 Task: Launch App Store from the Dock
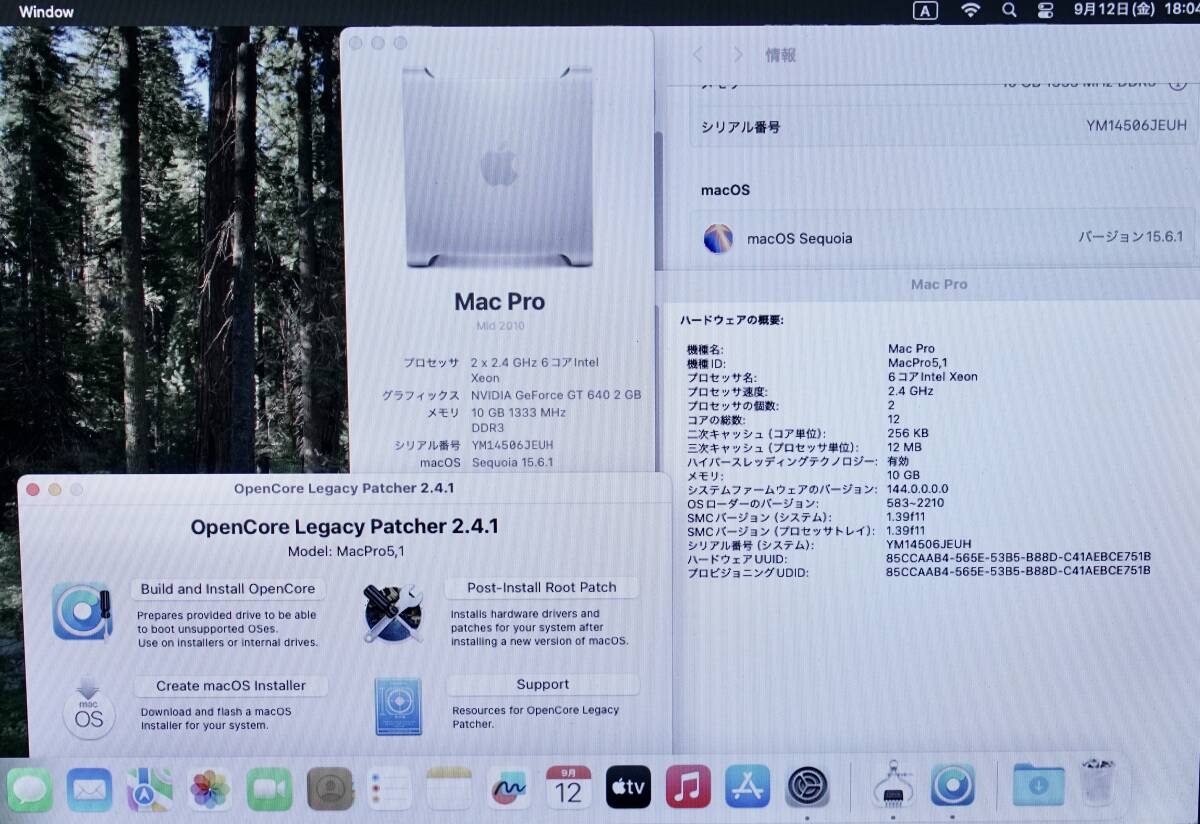click(x=747, y=790)
